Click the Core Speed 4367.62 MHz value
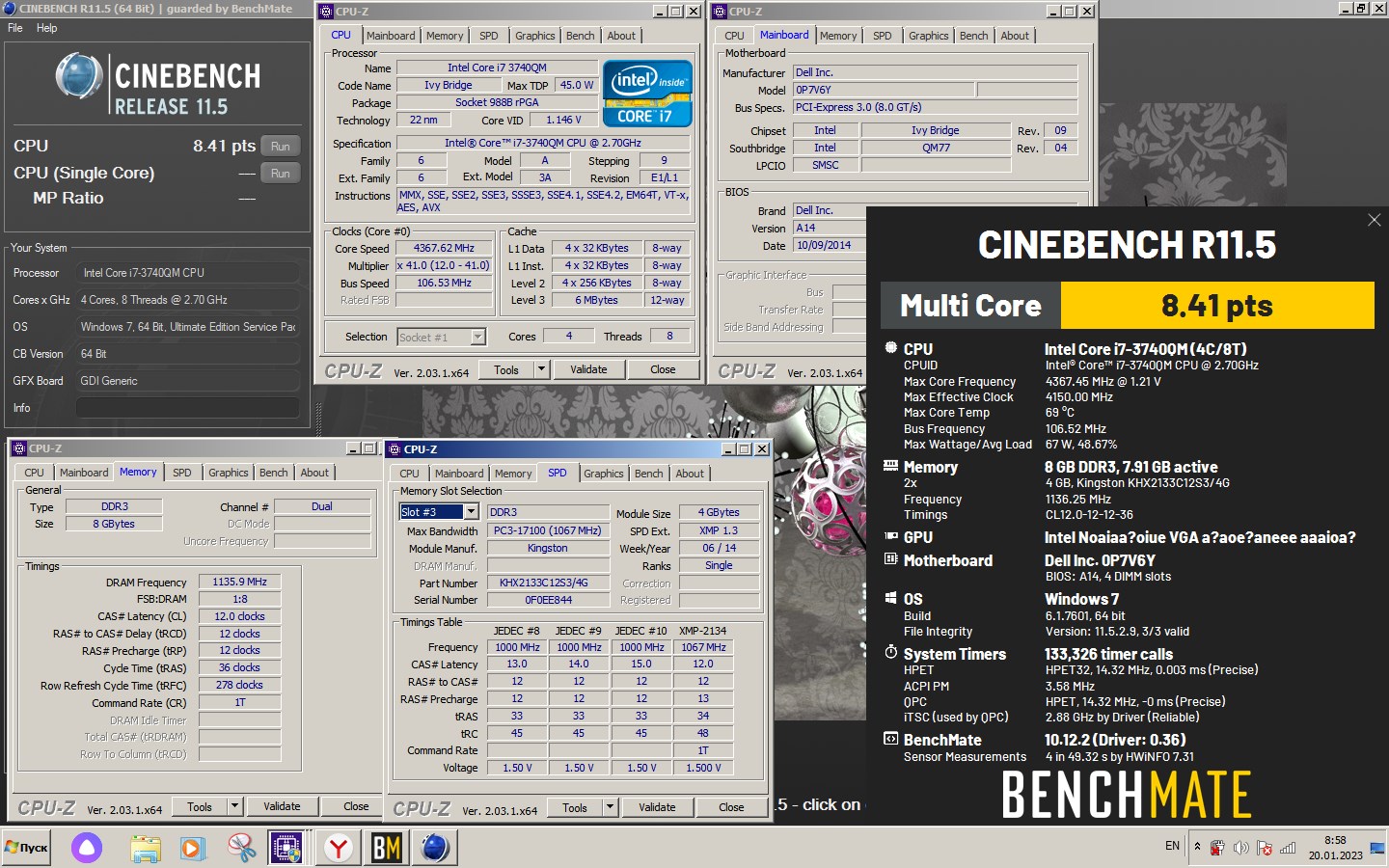Viewport: 1389px width, 868px height. pyautogui.click(x=444, y=248)
